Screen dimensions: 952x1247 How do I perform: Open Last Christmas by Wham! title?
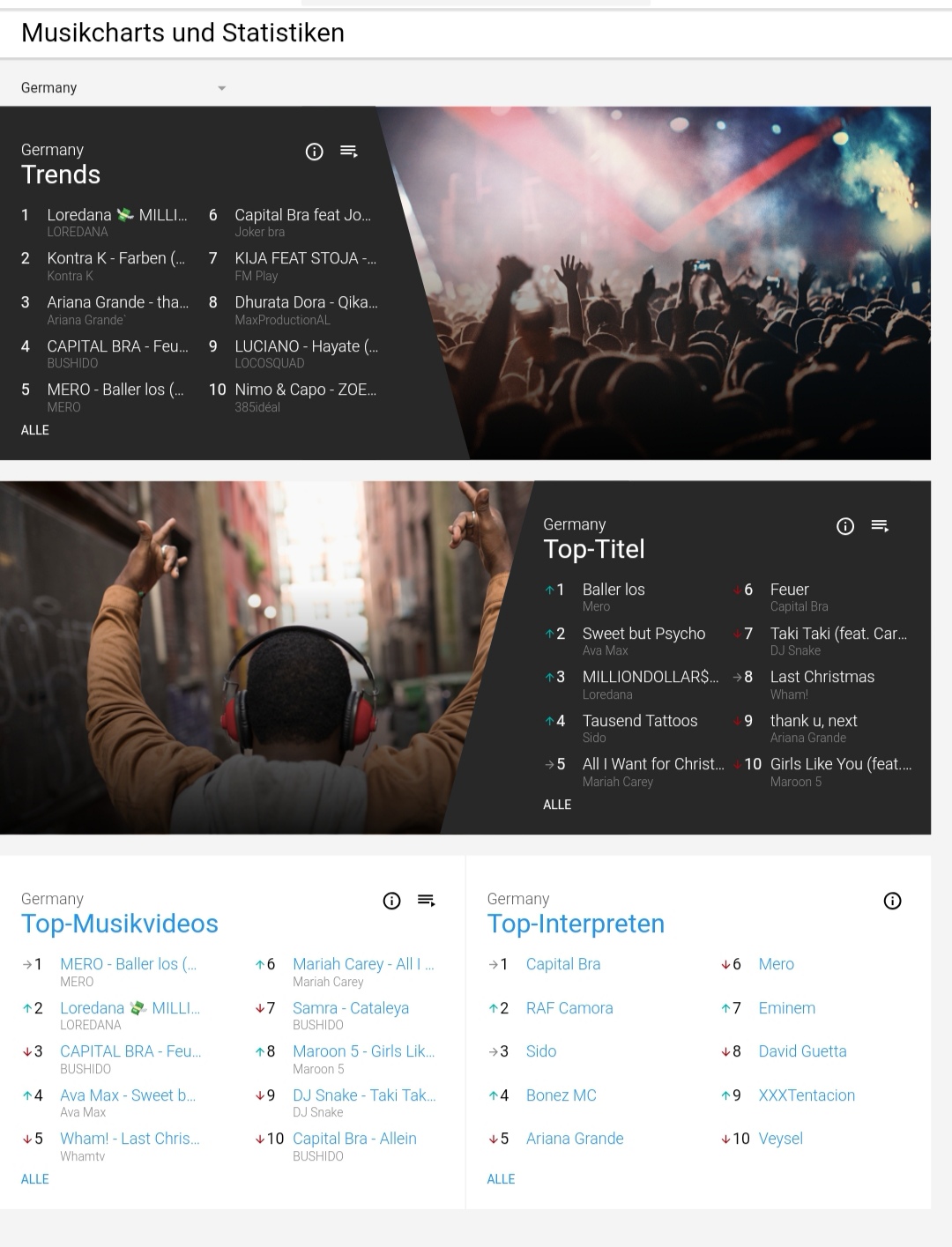pyautogui.click(x=822, y=677)
